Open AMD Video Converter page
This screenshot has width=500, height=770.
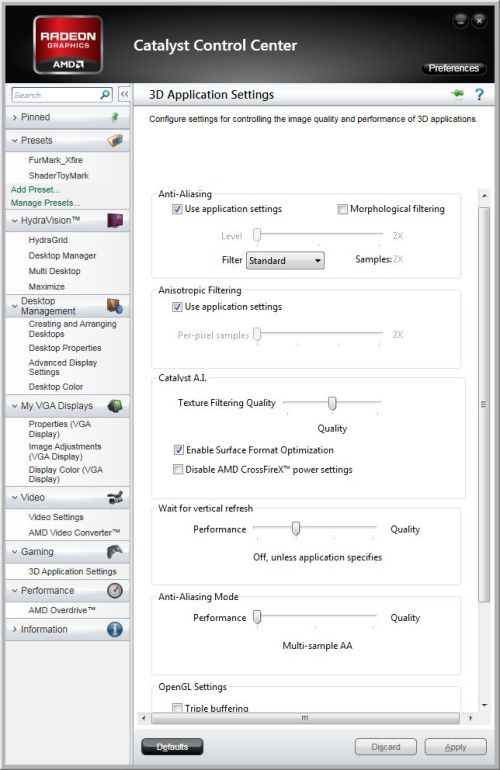(x=74, y=532)
